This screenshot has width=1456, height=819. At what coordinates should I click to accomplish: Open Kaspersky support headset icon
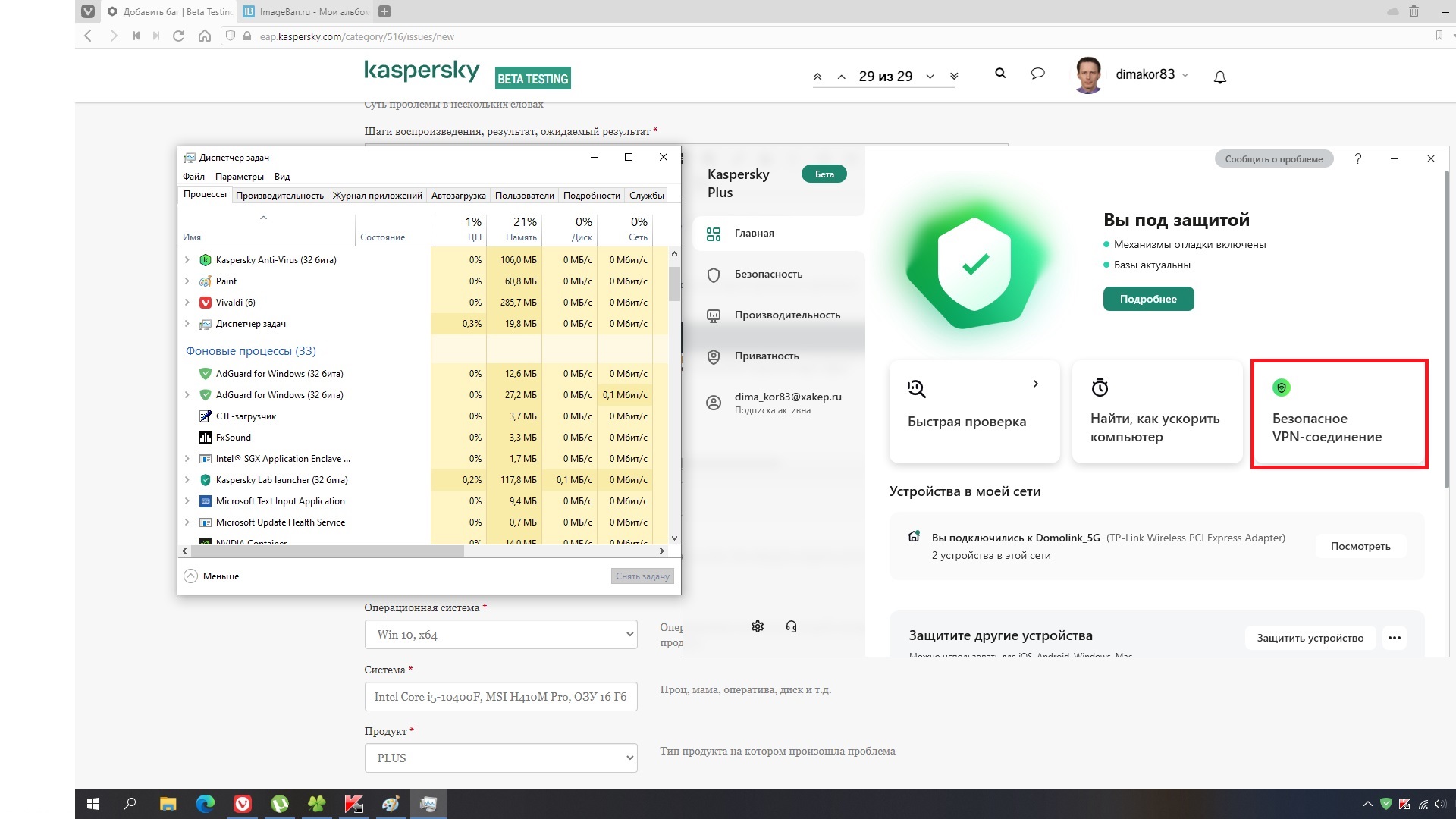(791, 626)
